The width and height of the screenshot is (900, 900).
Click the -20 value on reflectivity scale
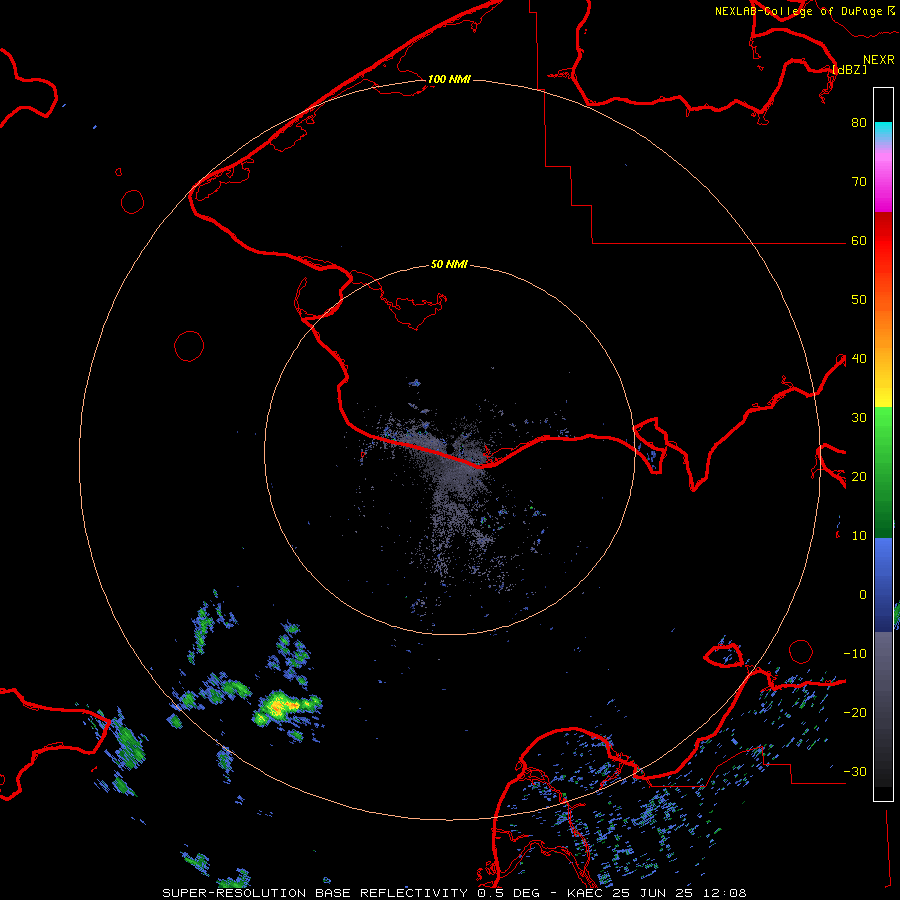tap(855, 712)
